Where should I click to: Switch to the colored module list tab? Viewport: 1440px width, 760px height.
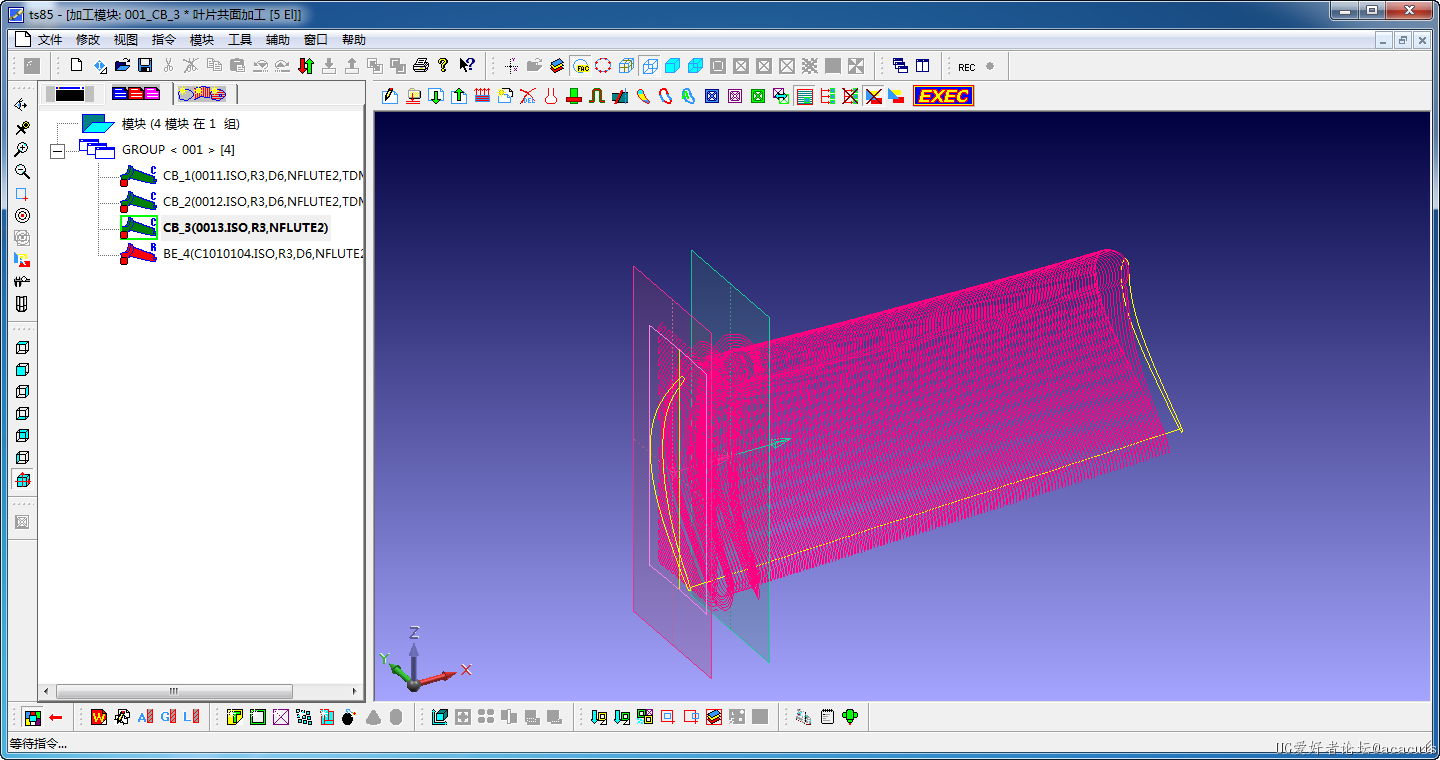136,94
